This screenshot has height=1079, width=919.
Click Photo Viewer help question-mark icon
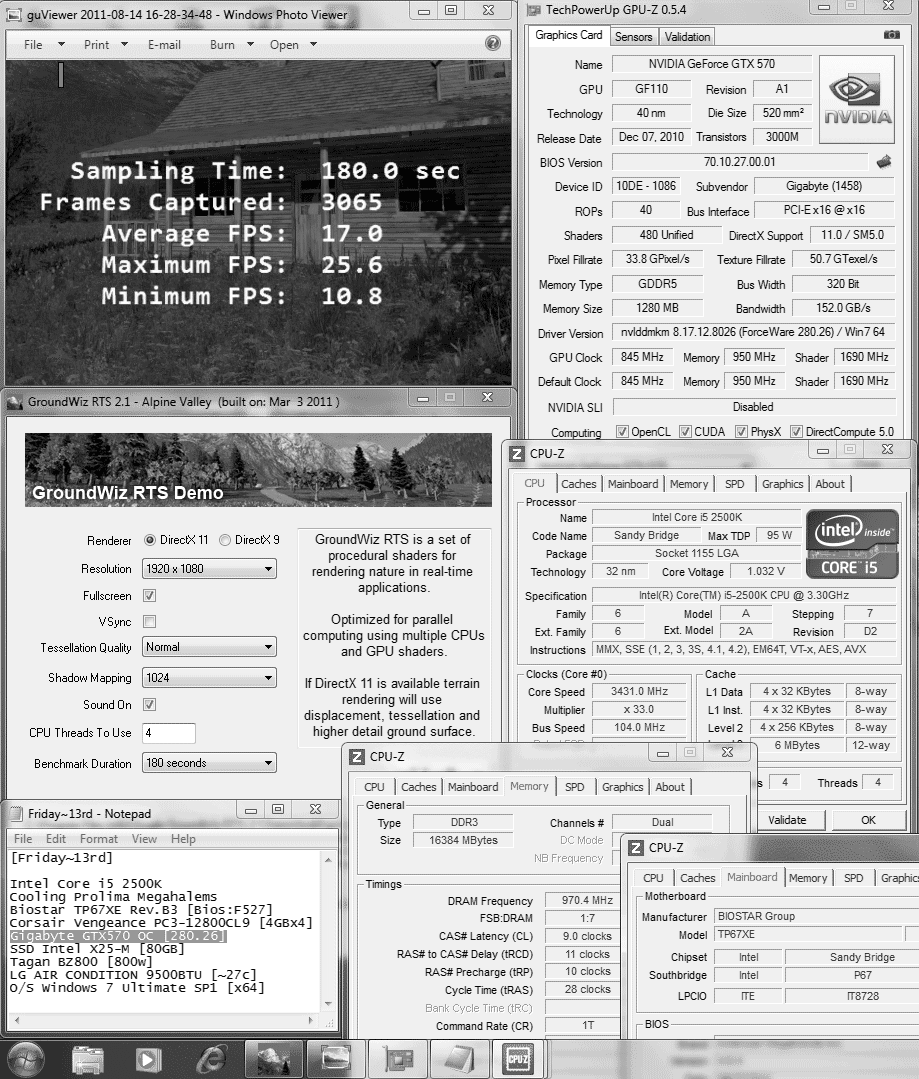coord(493,43)
